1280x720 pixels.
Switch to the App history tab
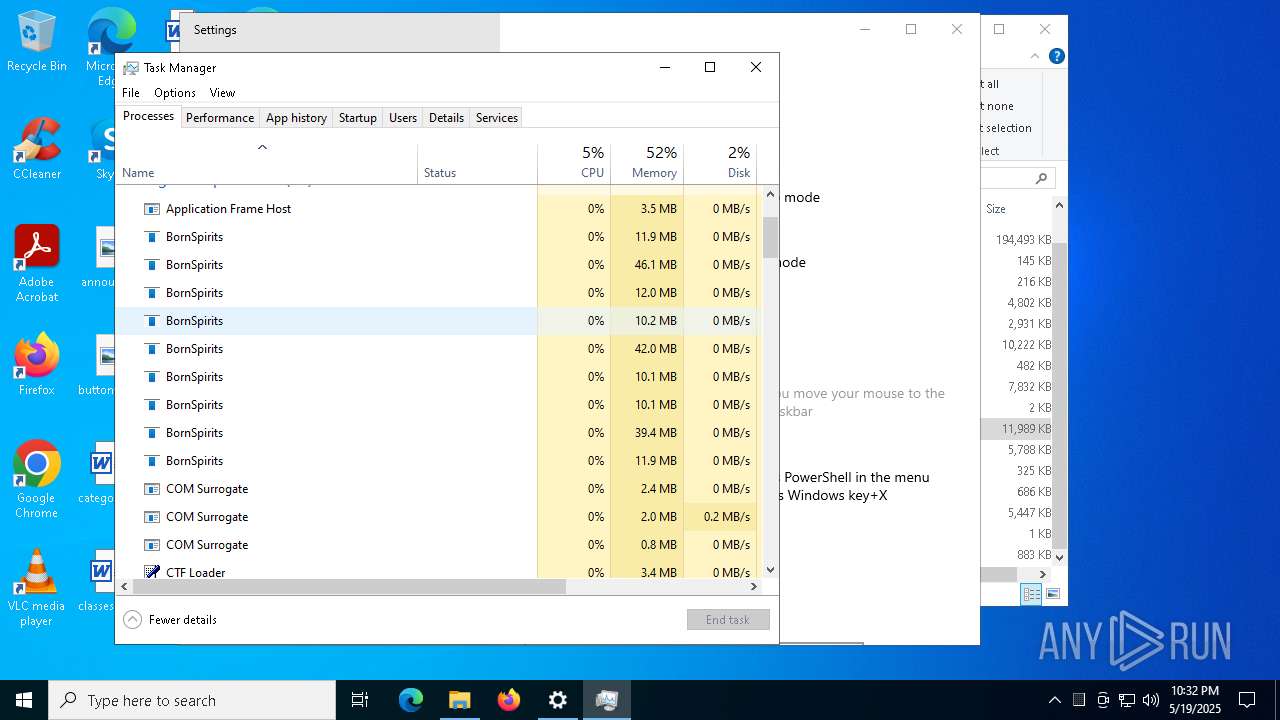(x=296, y=118)
